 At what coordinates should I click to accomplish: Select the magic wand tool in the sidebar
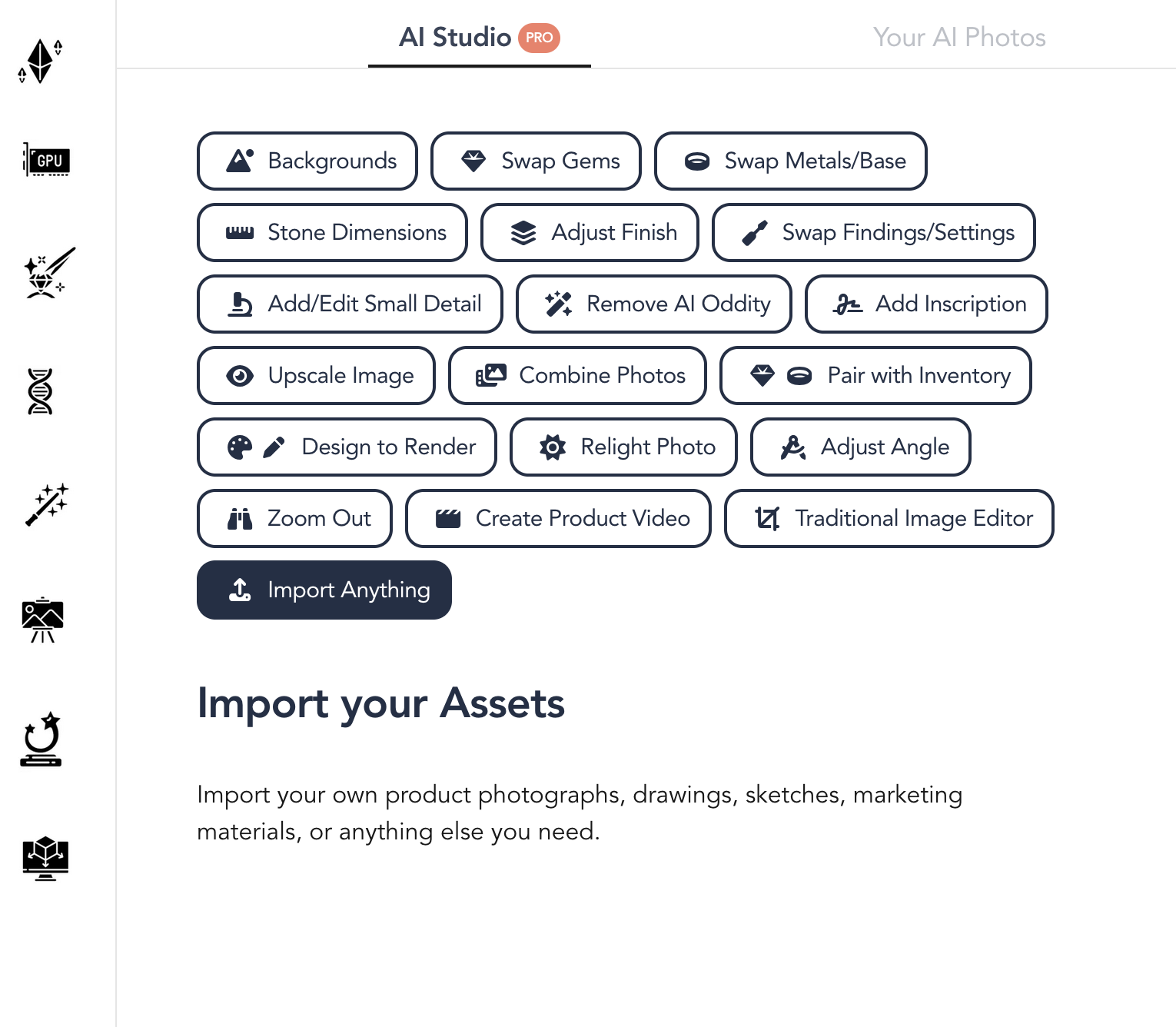coord(46,505)
